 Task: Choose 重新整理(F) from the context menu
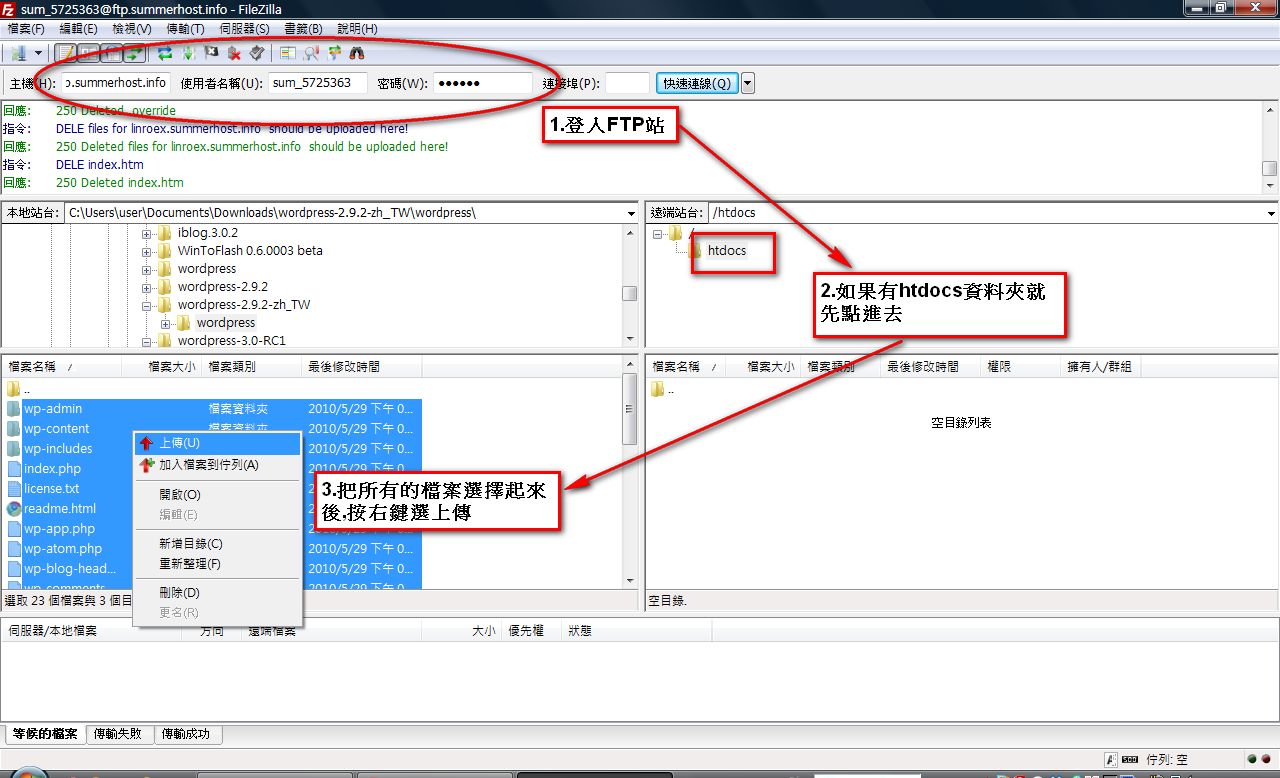tap(217, 564)
